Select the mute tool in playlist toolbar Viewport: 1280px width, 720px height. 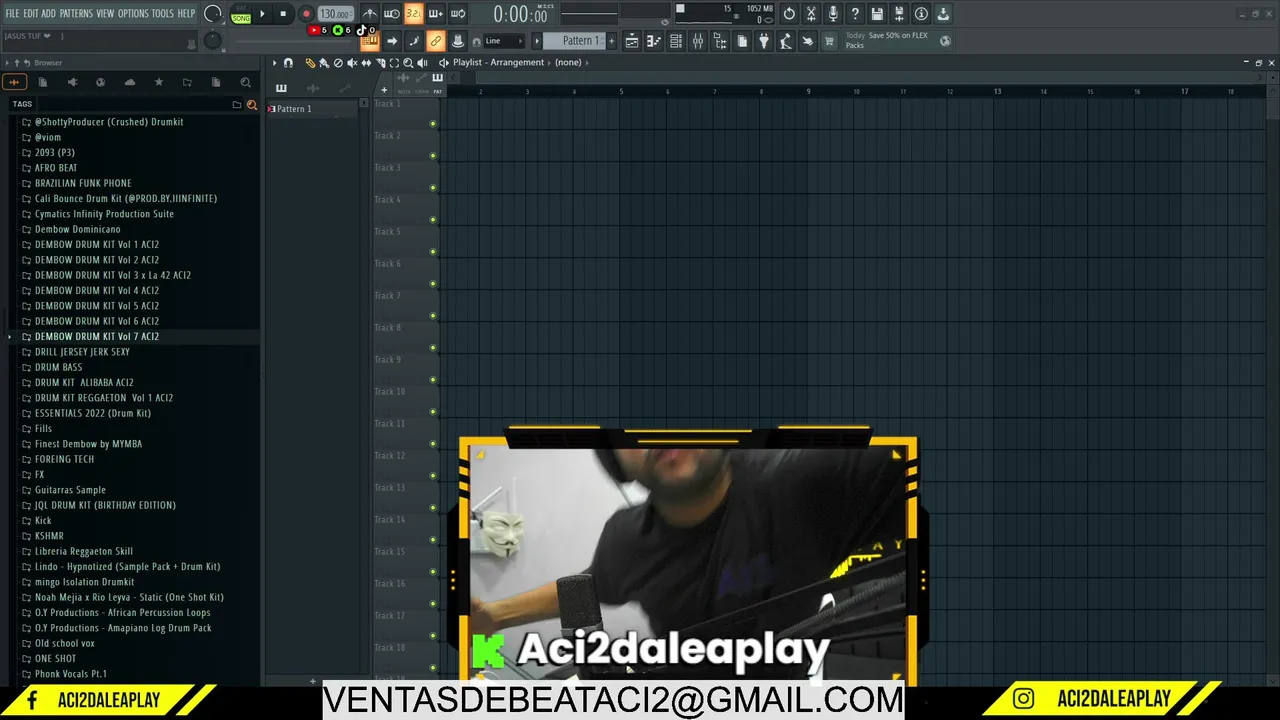pos(352,63)
